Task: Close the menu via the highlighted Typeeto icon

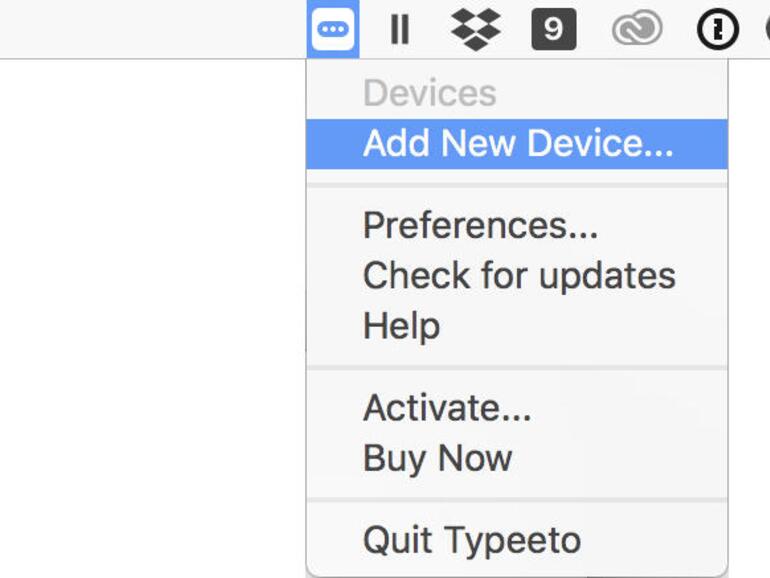Action: 332,29
